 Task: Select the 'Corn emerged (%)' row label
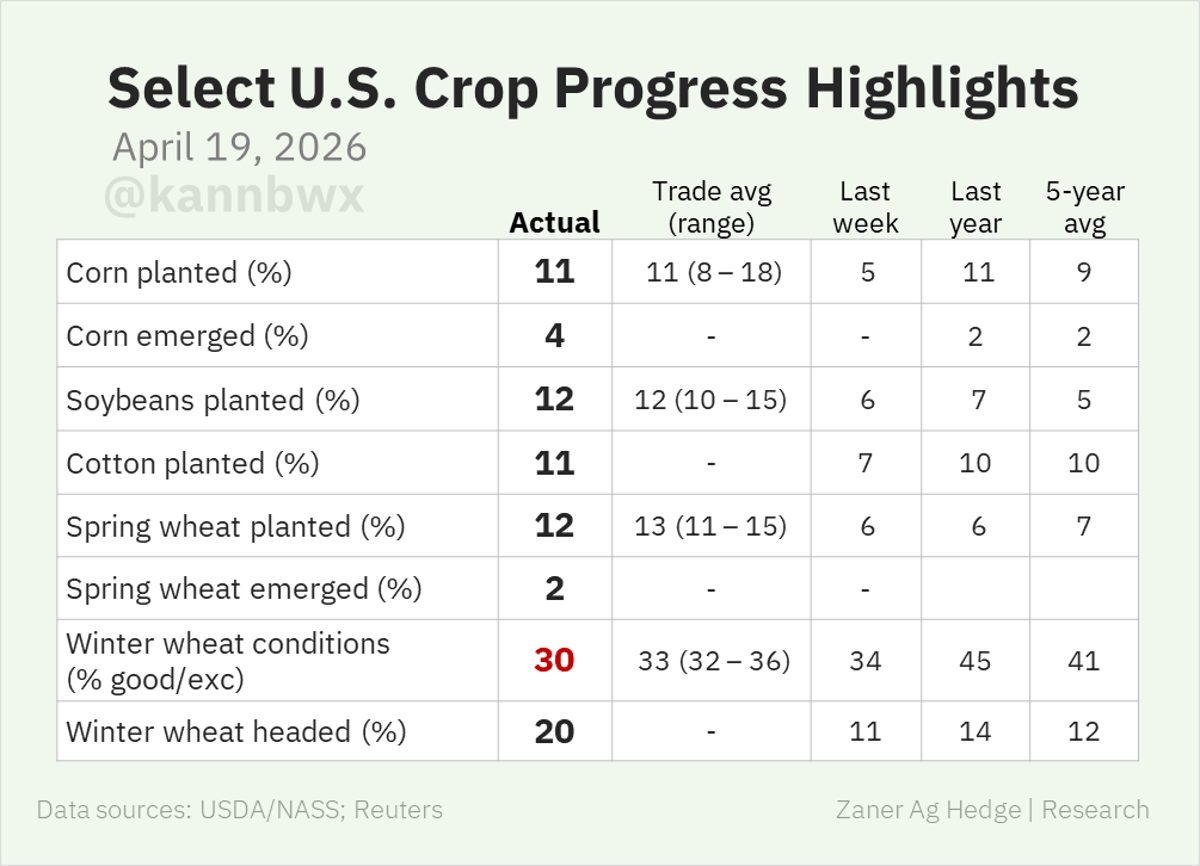click(x=187, y=336)
